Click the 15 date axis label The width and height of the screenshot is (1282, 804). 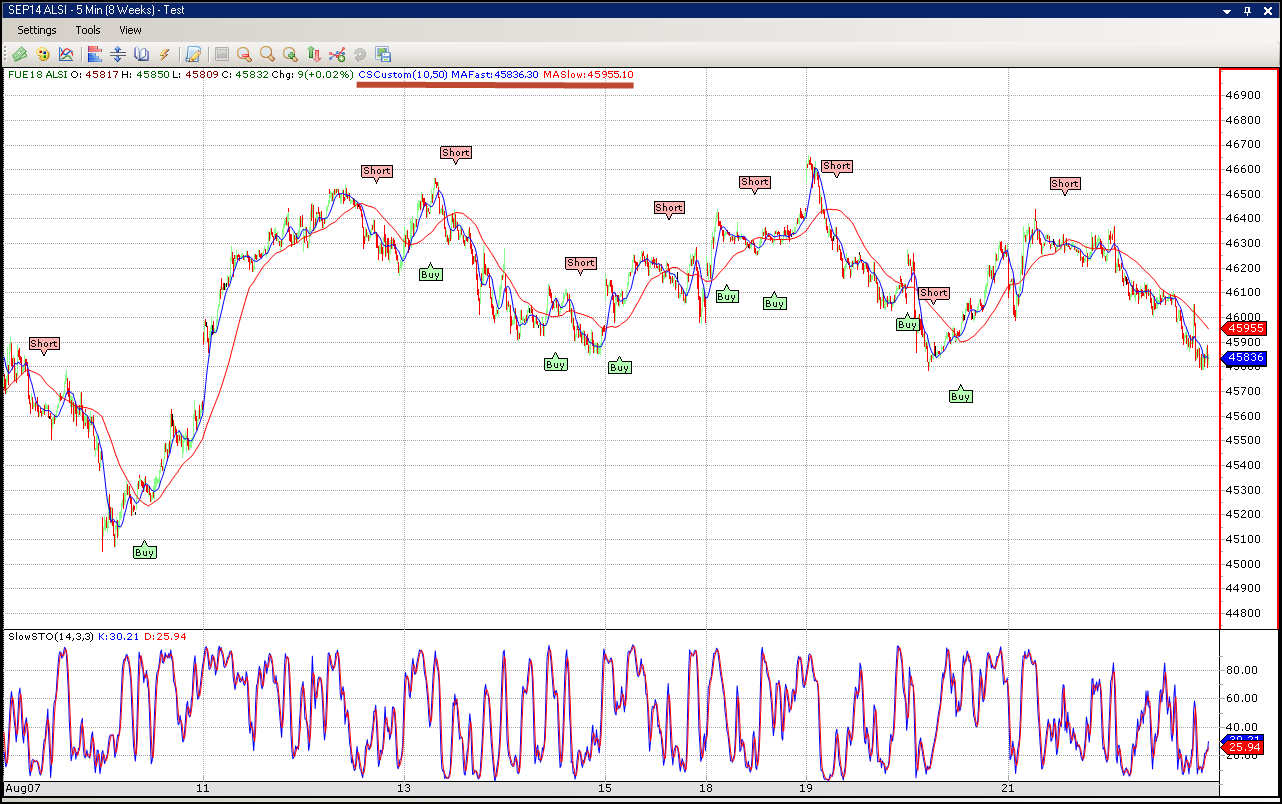(x=605, y=789)
